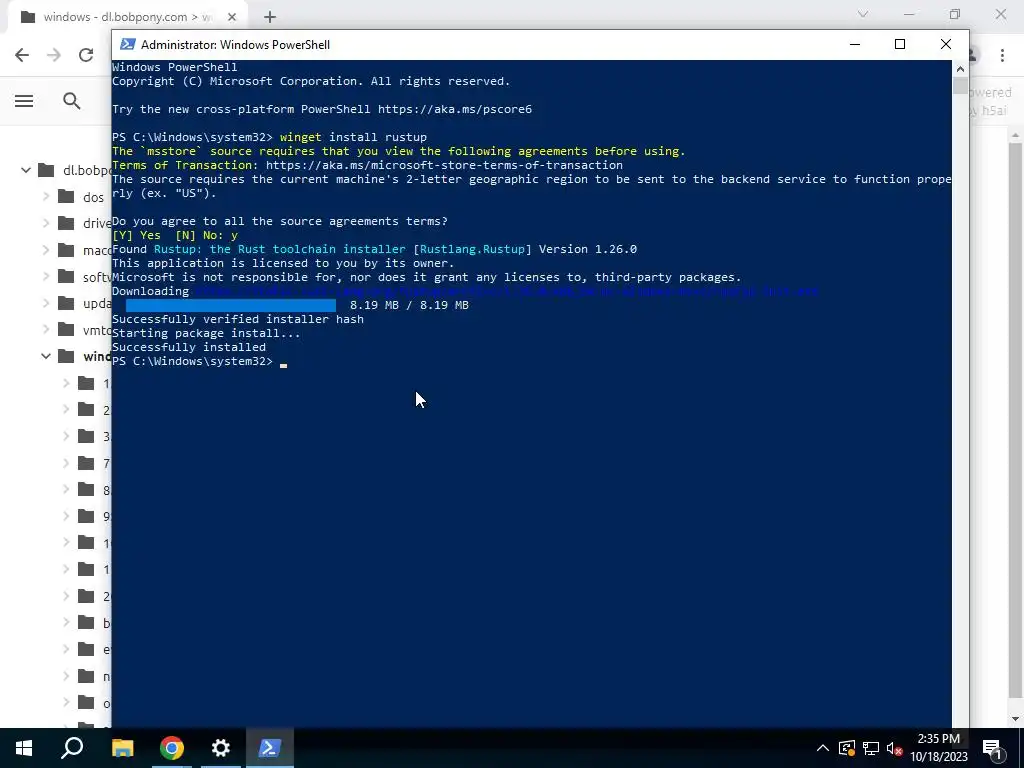Image resolution: width=1024 pixels, height=768 pixels.
Task: Open the Chrome three-dot menu
Action: [x=1002, y=55]
